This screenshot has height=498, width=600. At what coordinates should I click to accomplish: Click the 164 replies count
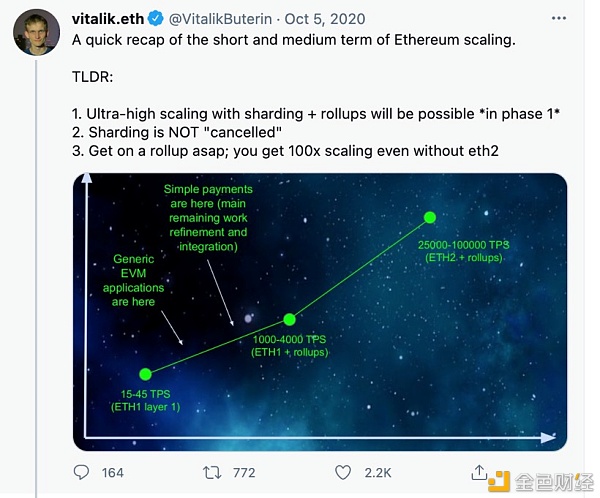pos(112,472)
